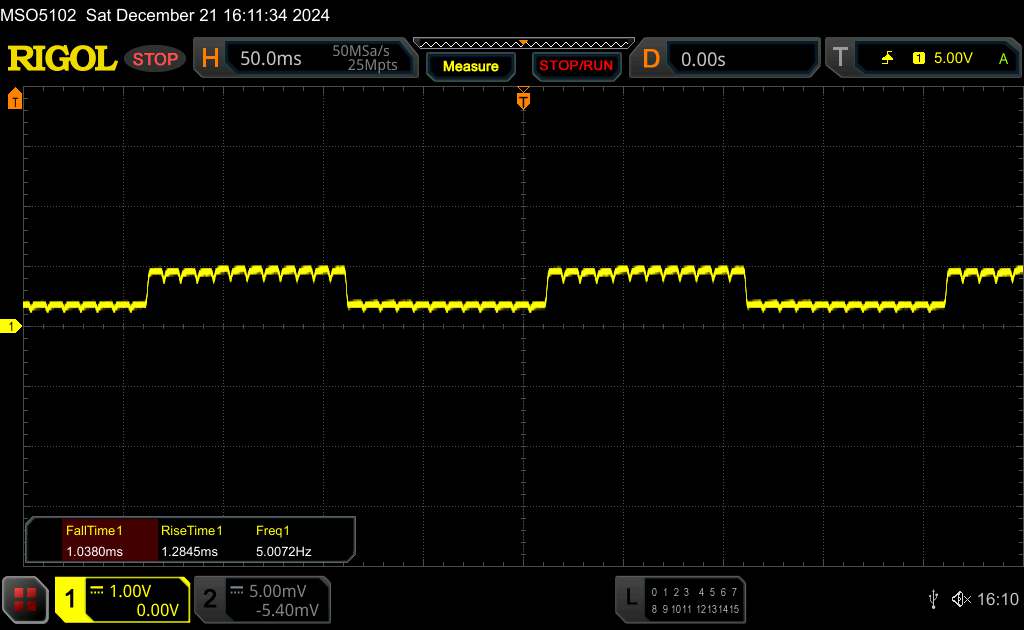Click digital channels 0 1 2 3 row
This screenshot has width=1024, height=630.
[670, 592]
